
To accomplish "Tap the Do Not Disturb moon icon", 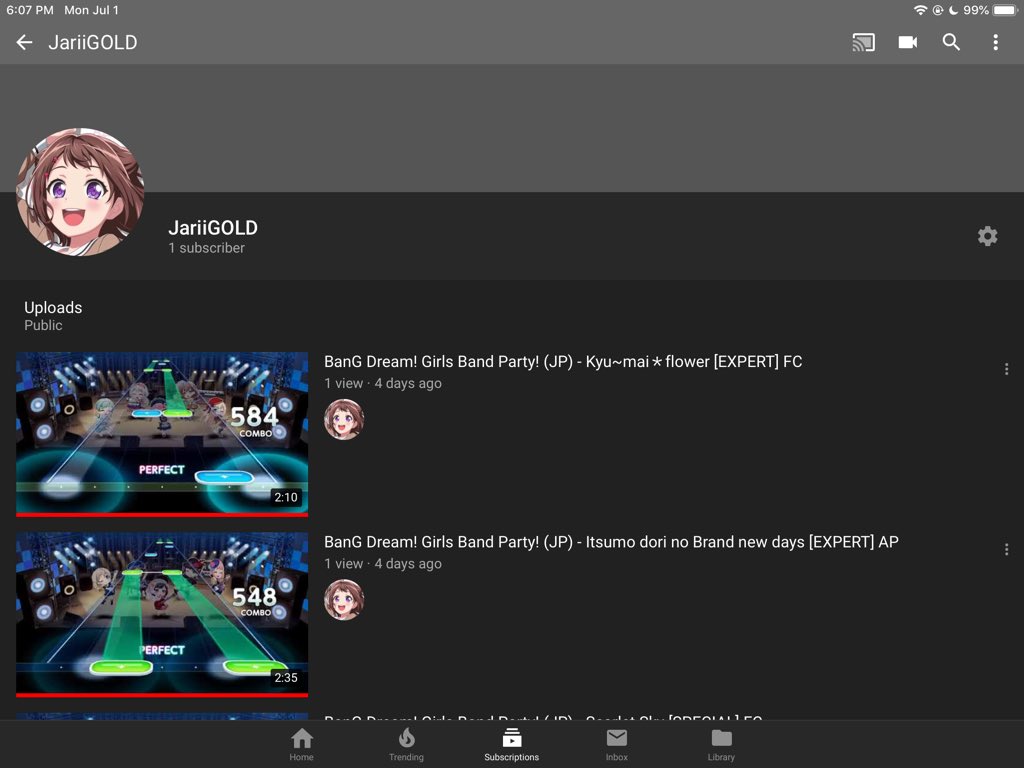I will click(953, 10).
